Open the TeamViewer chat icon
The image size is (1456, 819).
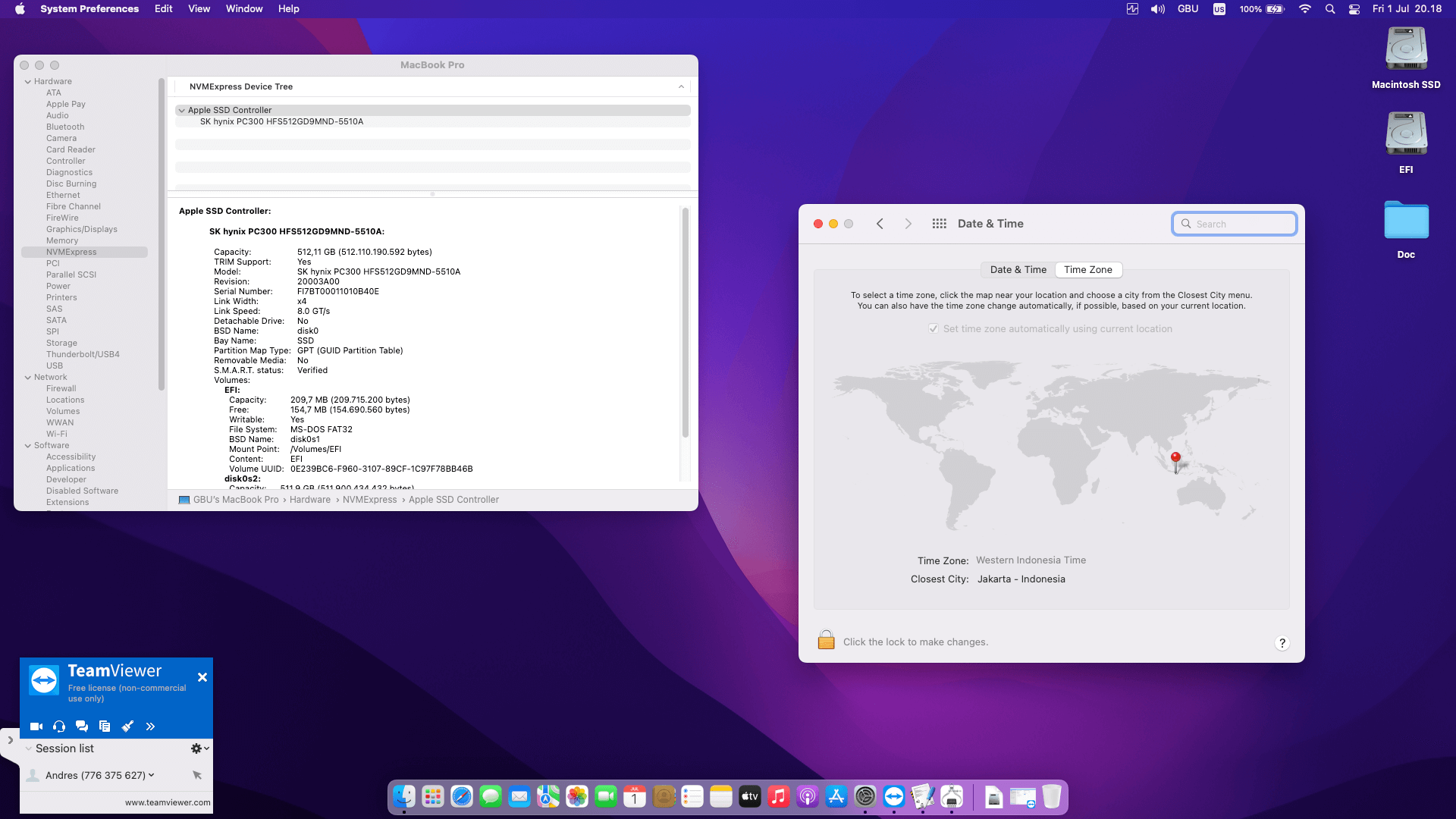point(82,726)
